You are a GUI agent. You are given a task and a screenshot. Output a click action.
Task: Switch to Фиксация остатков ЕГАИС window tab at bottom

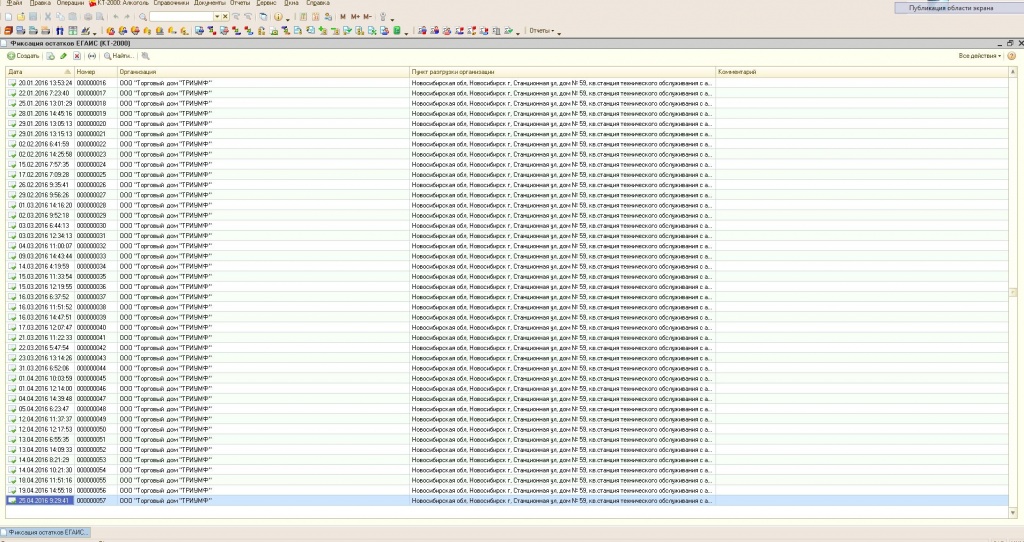(x=45, y=532)
